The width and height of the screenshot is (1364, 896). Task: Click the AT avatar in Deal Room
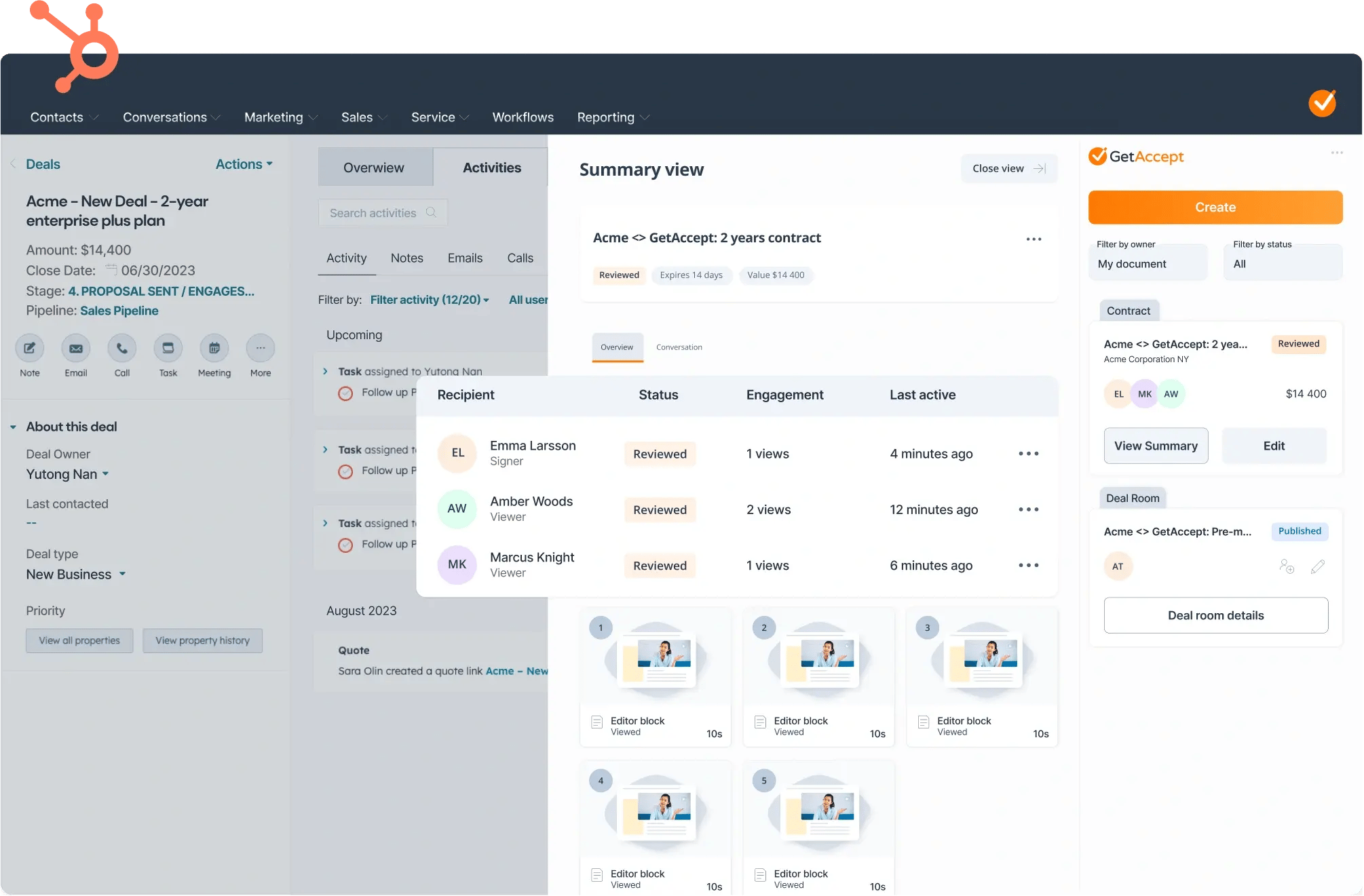[x=1118, y=566]
